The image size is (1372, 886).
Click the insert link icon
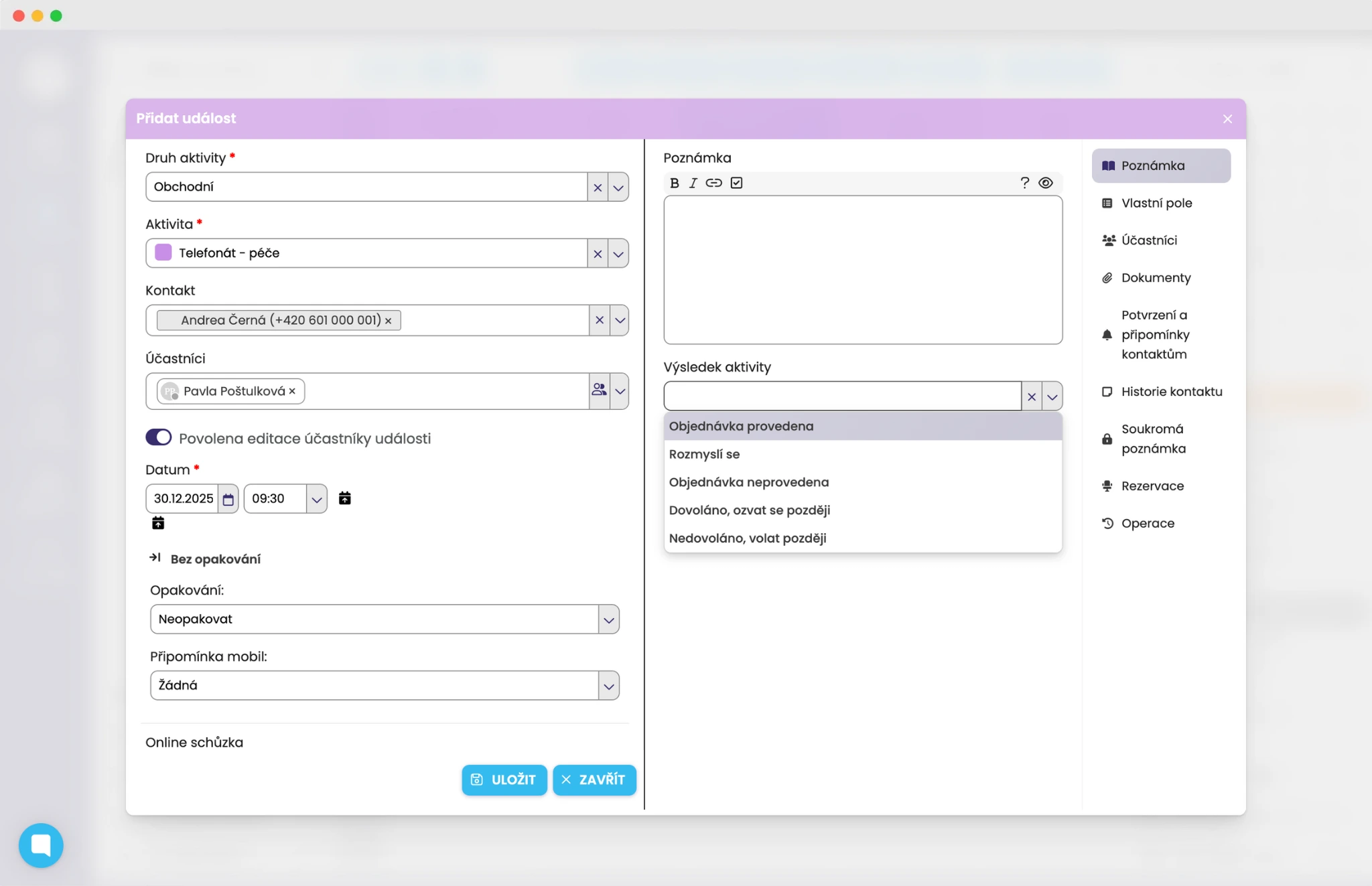pyautogui.click(x=713, y=183)
